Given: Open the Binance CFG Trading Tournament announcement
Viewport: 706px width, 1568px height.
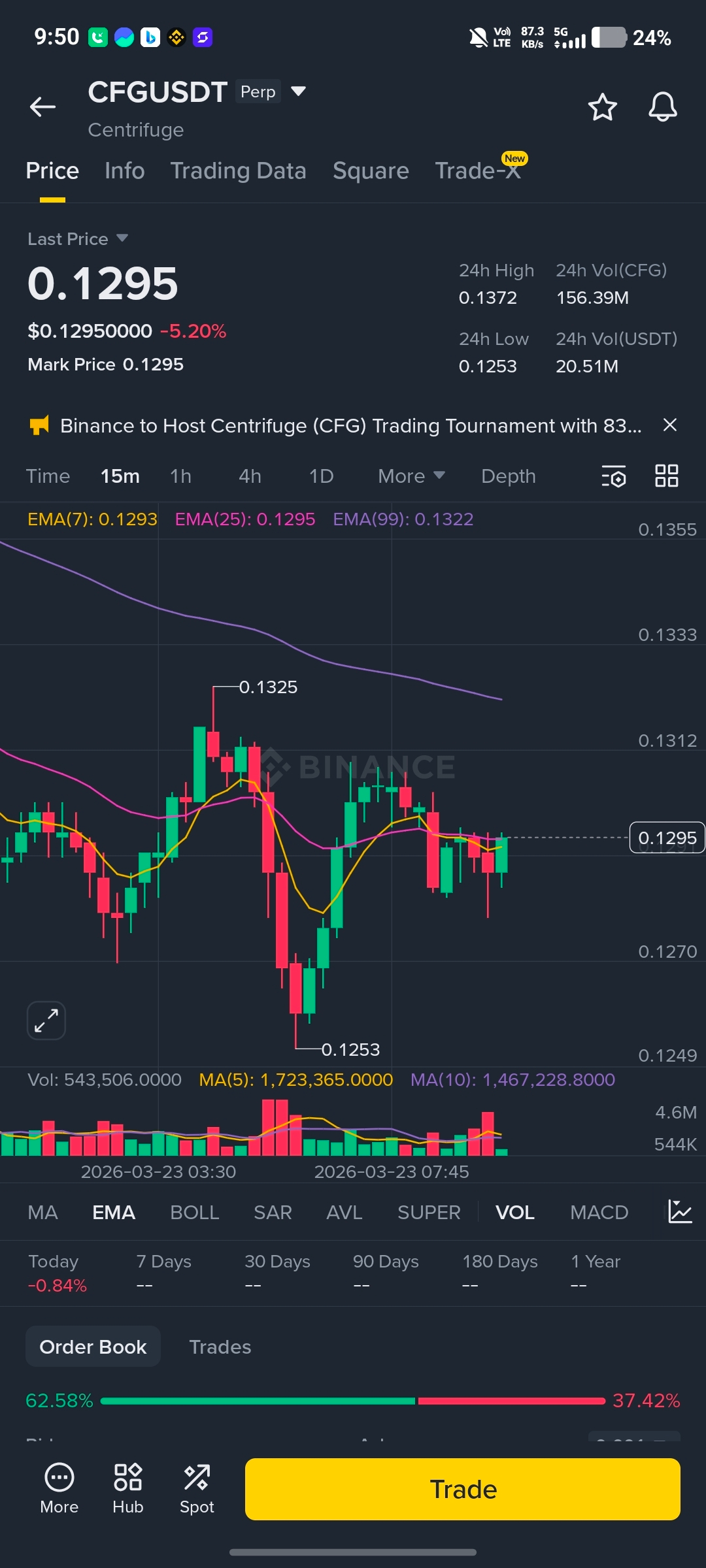Looking at the screenshot, I should click(351, 426).
